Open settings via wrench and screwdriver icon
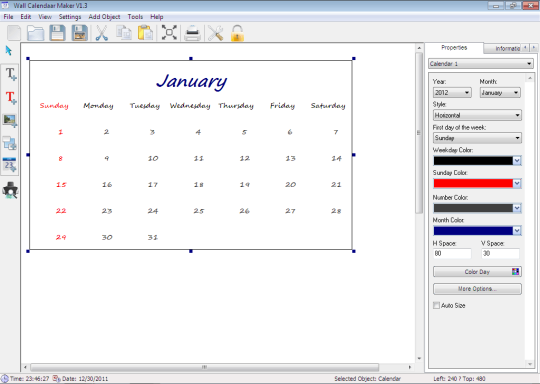Image resolution: width=540 pixels, height=384 pixels. [216, 33]
